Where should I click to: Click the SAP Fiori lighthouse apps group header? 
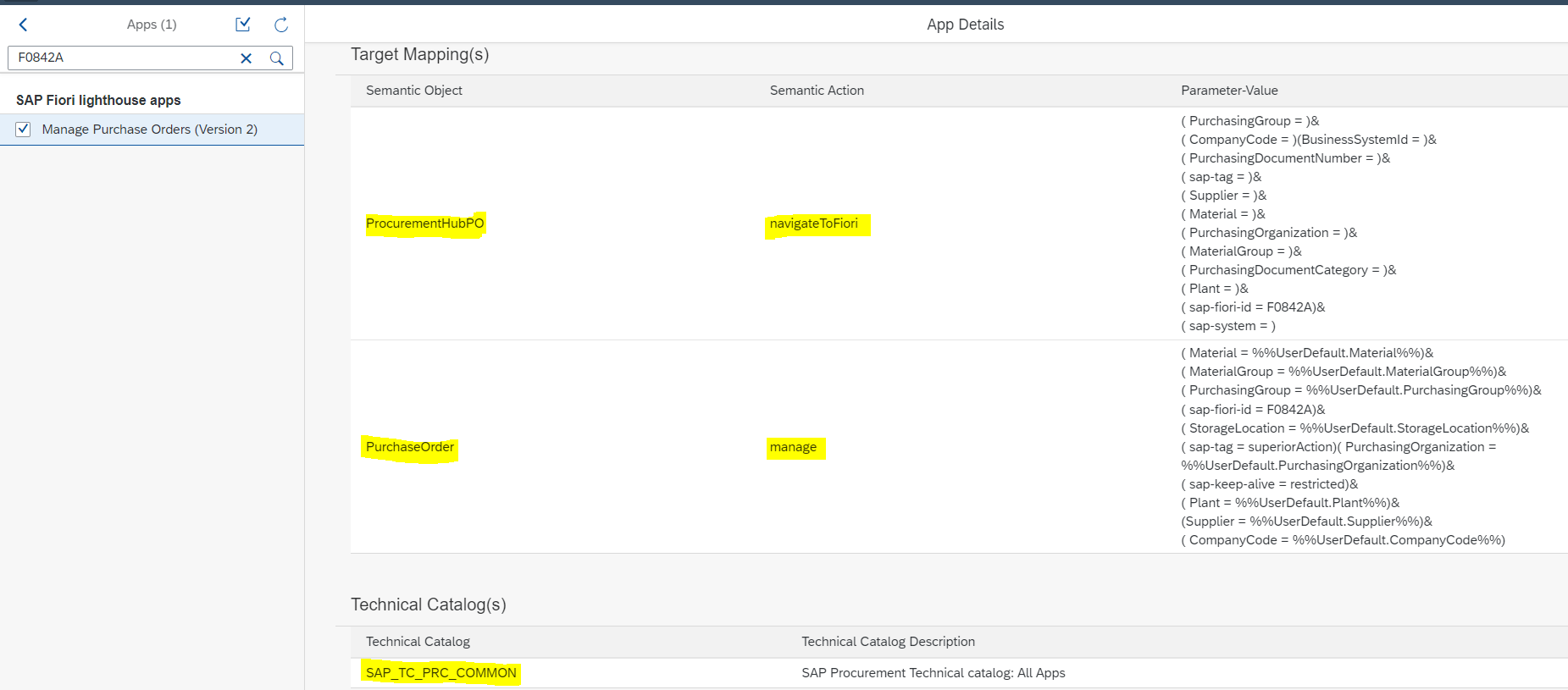[x=98, y=100]
